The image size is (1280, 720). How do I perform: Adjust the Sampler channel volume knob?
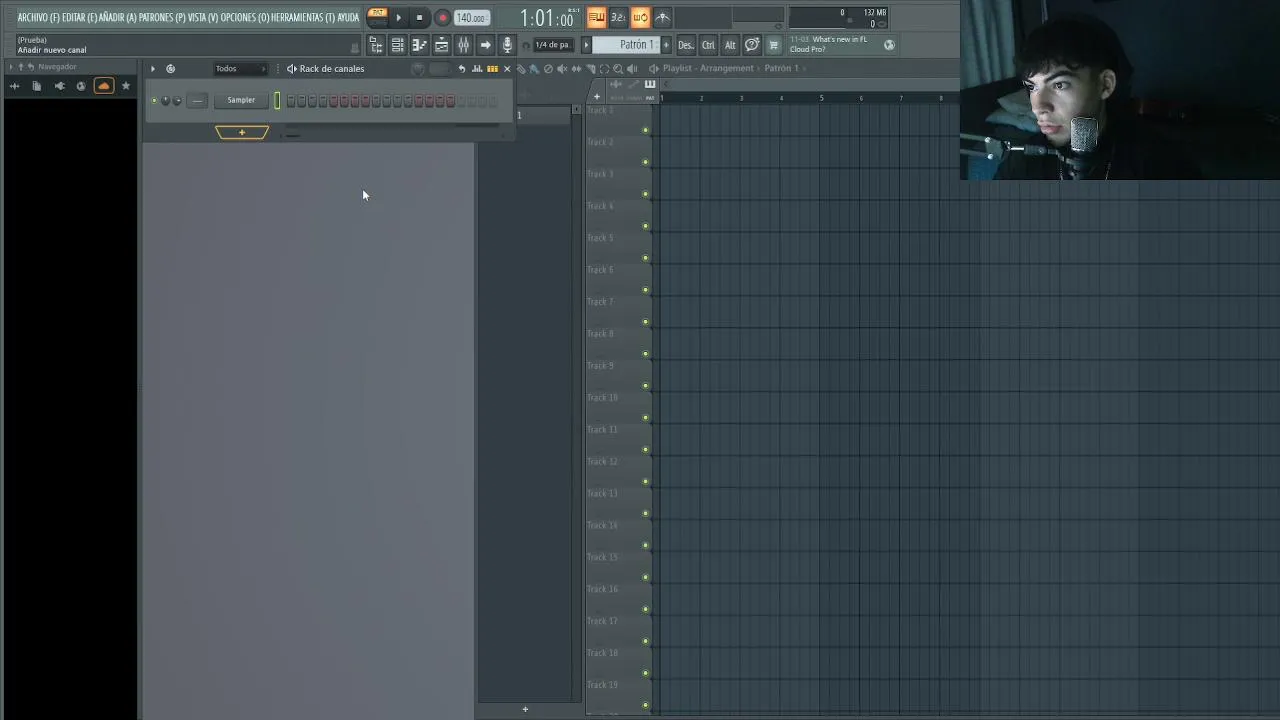[177, 101]
